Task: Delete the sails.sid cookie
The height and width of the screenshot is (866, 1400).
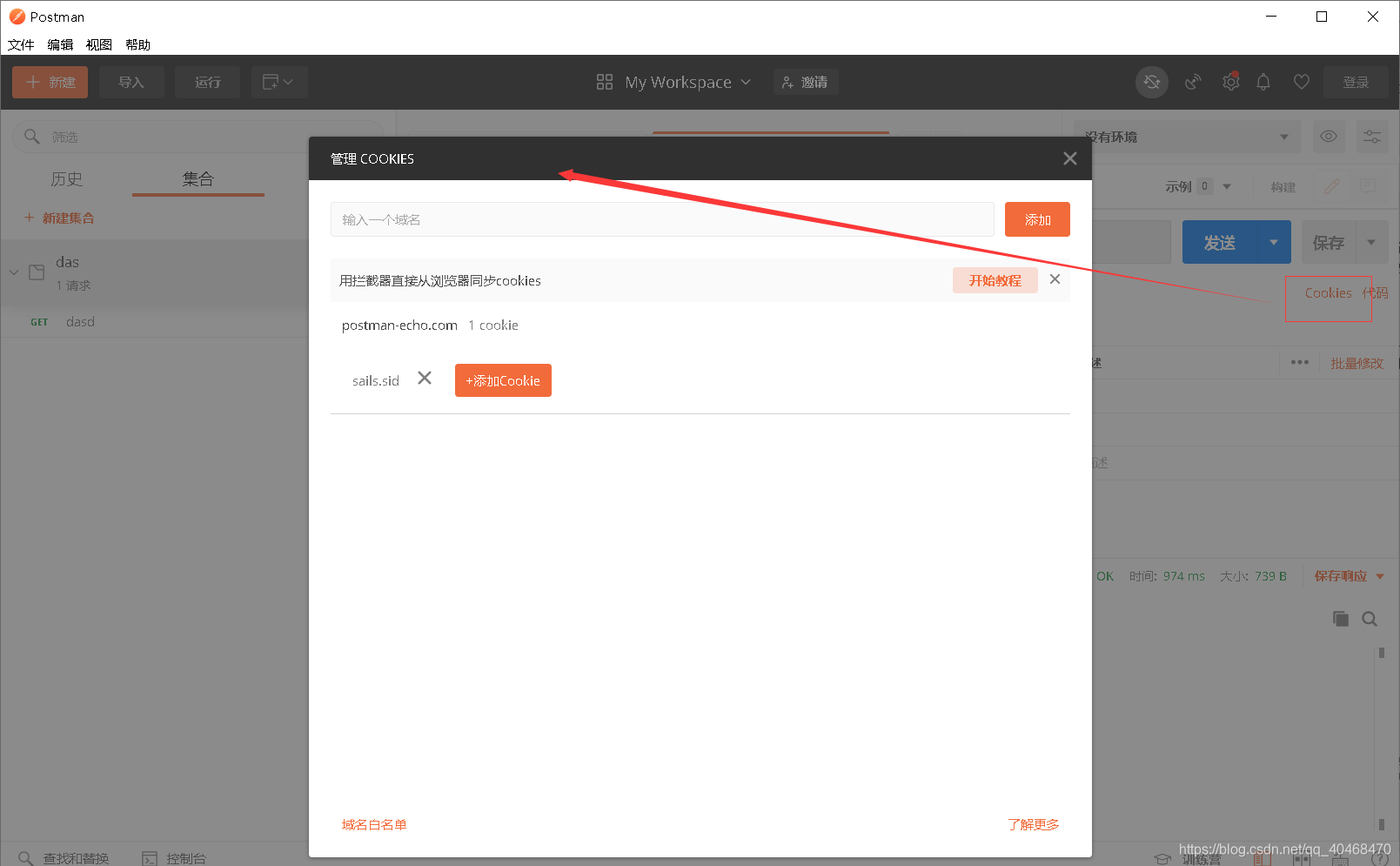Action: pyautogui.click(x=425, y=378)
